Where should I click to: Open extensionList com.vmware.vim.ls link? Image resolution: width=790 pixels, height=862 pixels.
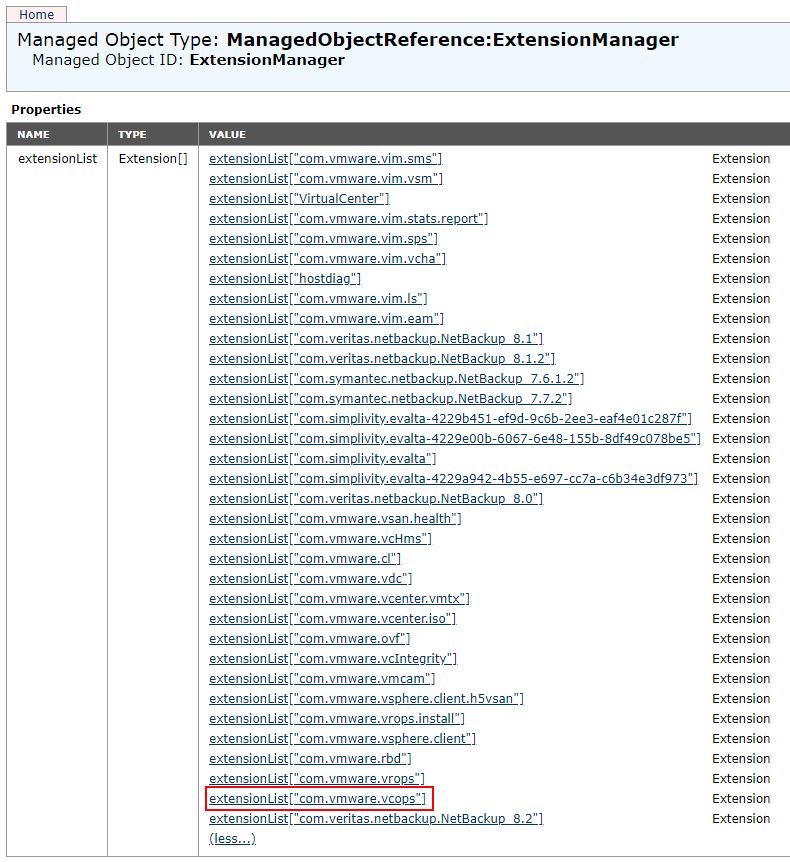click(318, 299)
